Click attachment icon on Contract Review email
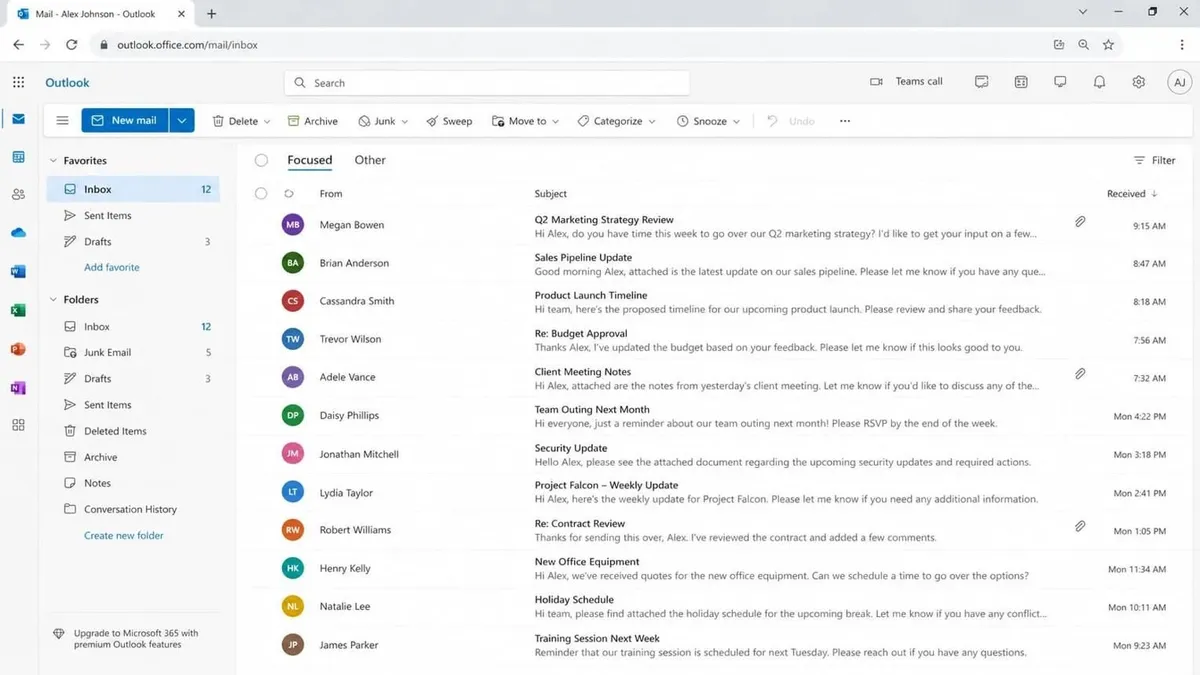 (1080, 526)
